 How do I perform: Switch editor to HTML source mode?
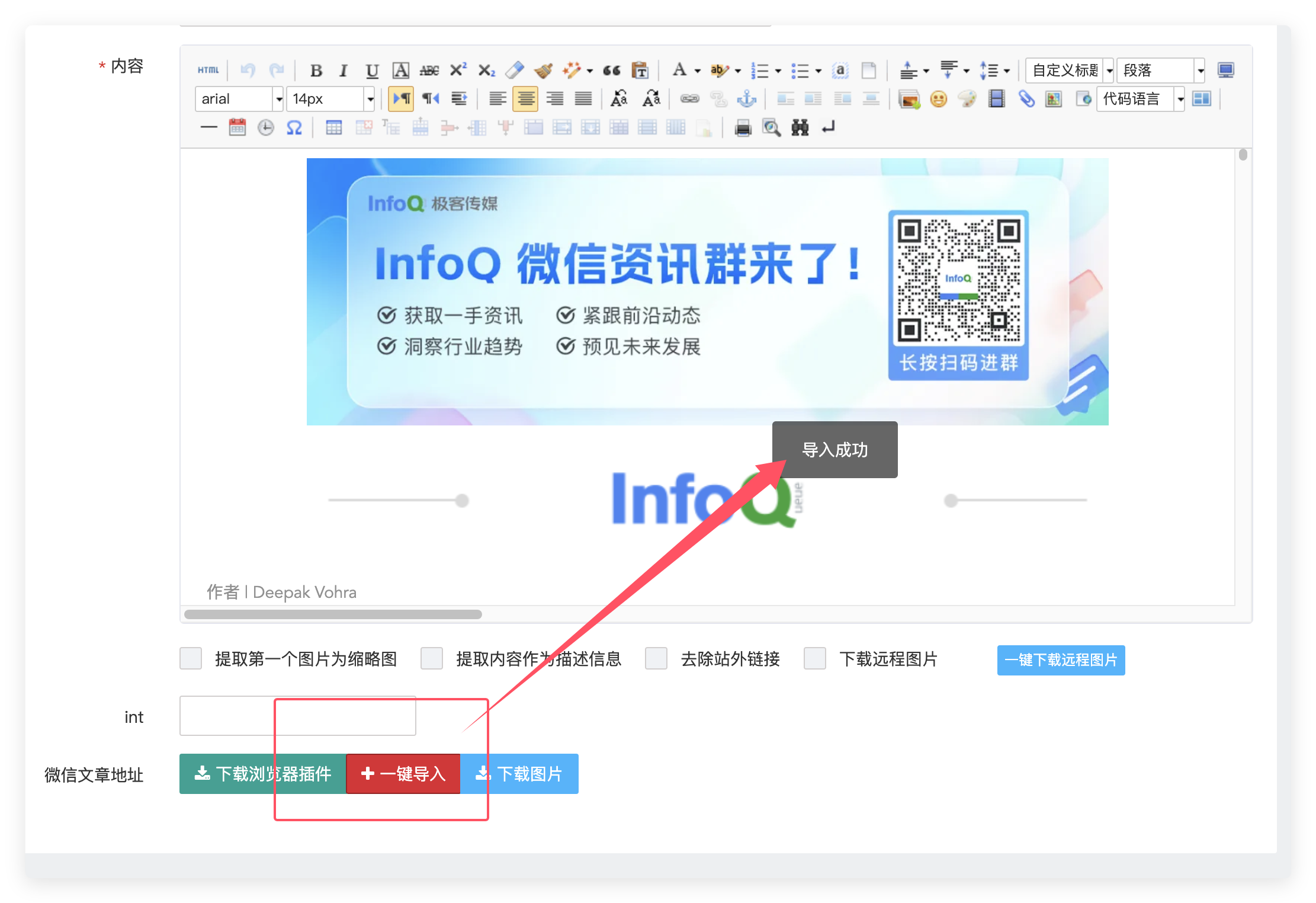pos(208,70)
